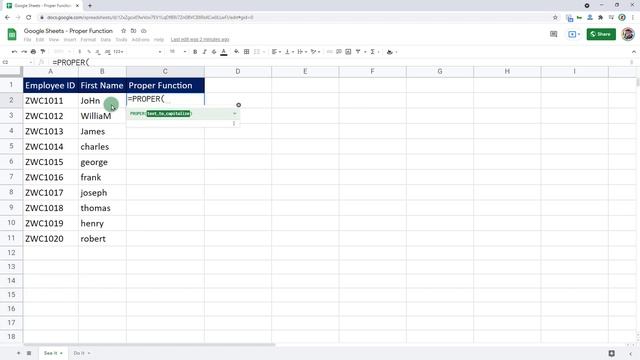Viewport: 640px width, 360px height.
Task: Select cell containing WilliaM
Action: pyautogui.click(x=102, y=116)
